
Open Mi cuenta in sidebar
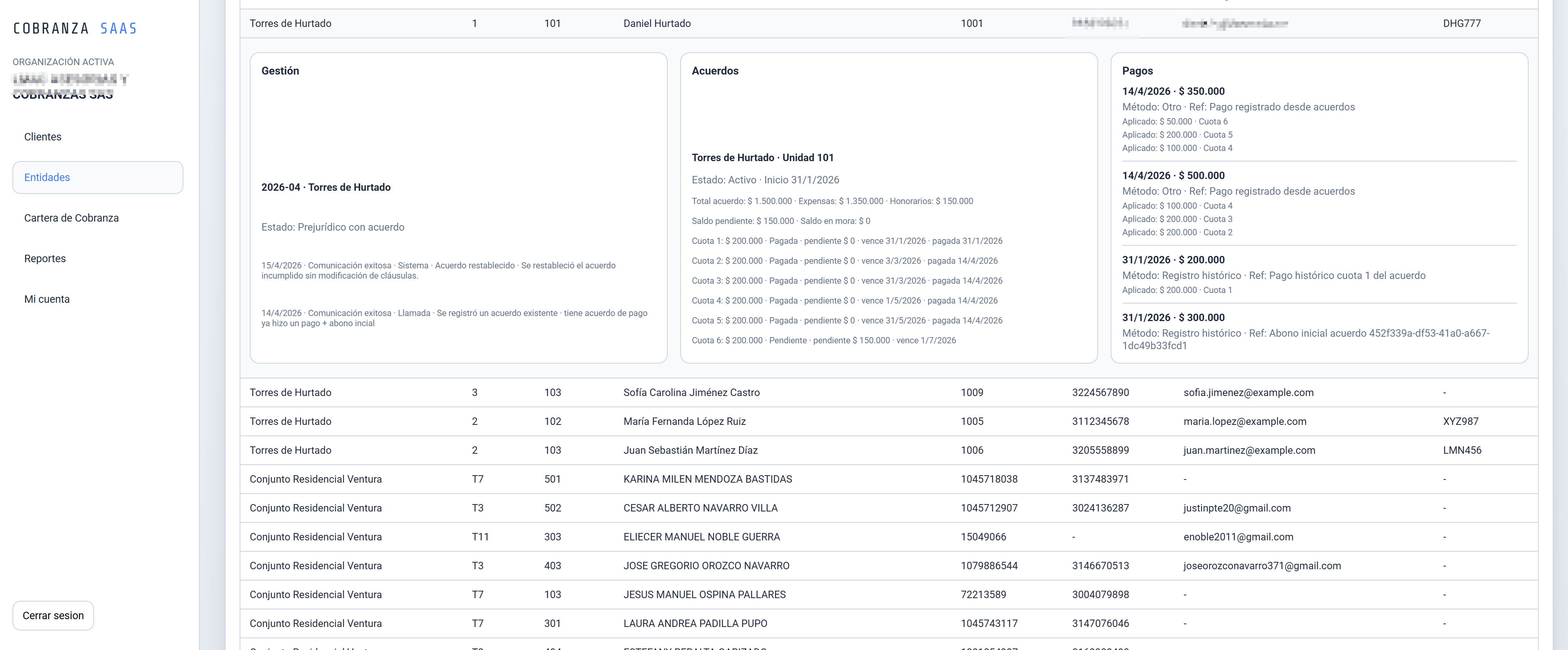47,299
